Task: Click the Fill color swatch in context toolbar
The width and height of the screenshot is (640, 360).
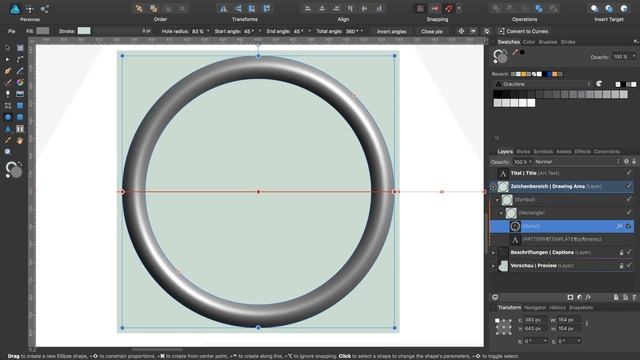Action: (42, 31)
